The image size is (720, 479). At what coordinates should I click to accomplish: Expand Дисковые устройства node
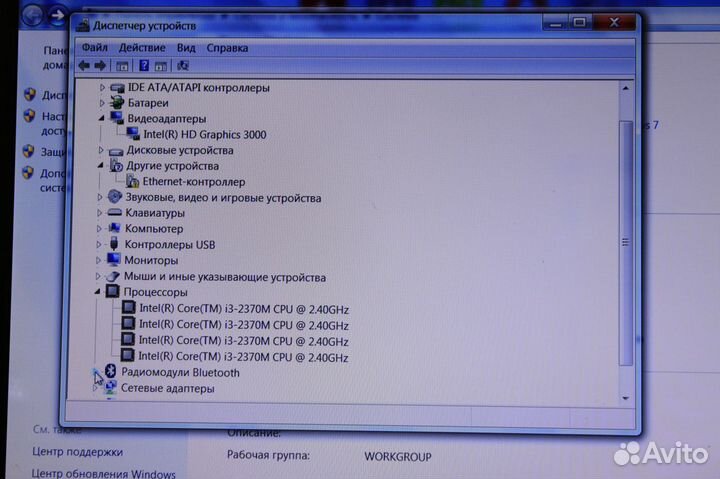pyautogui.click(x=101, y=150)
